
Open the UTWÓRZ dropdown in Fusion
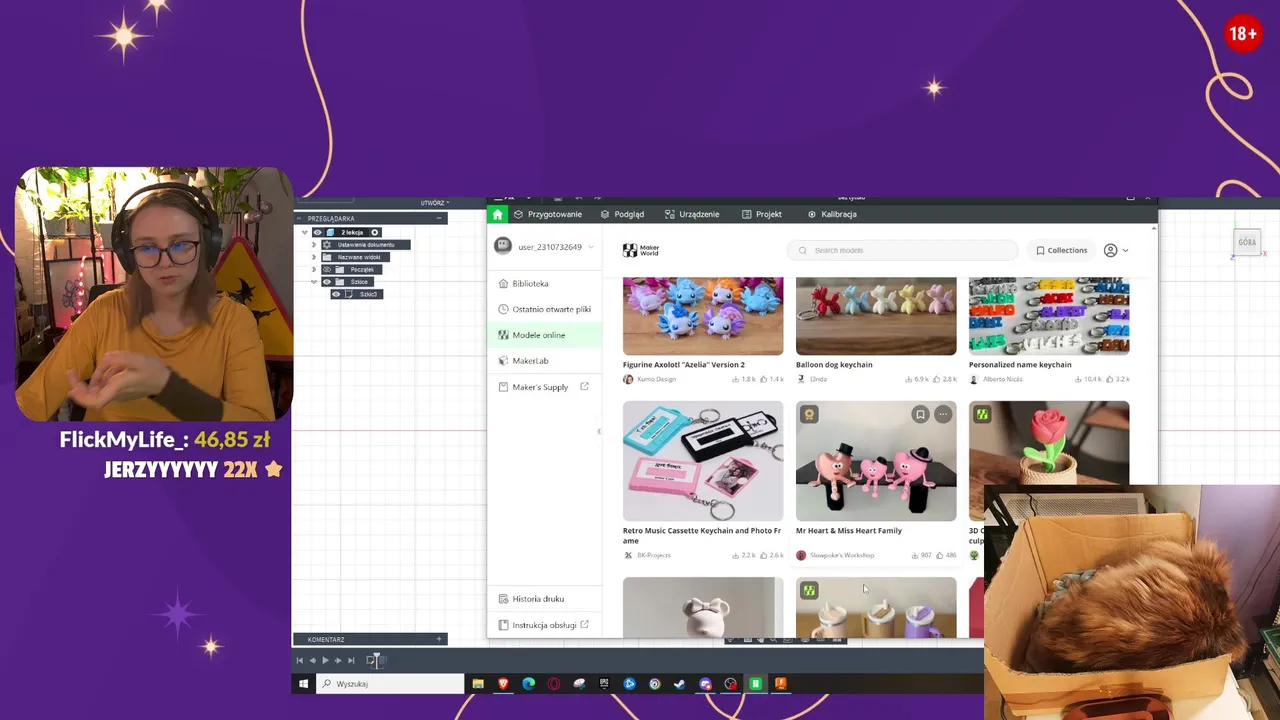434,203
